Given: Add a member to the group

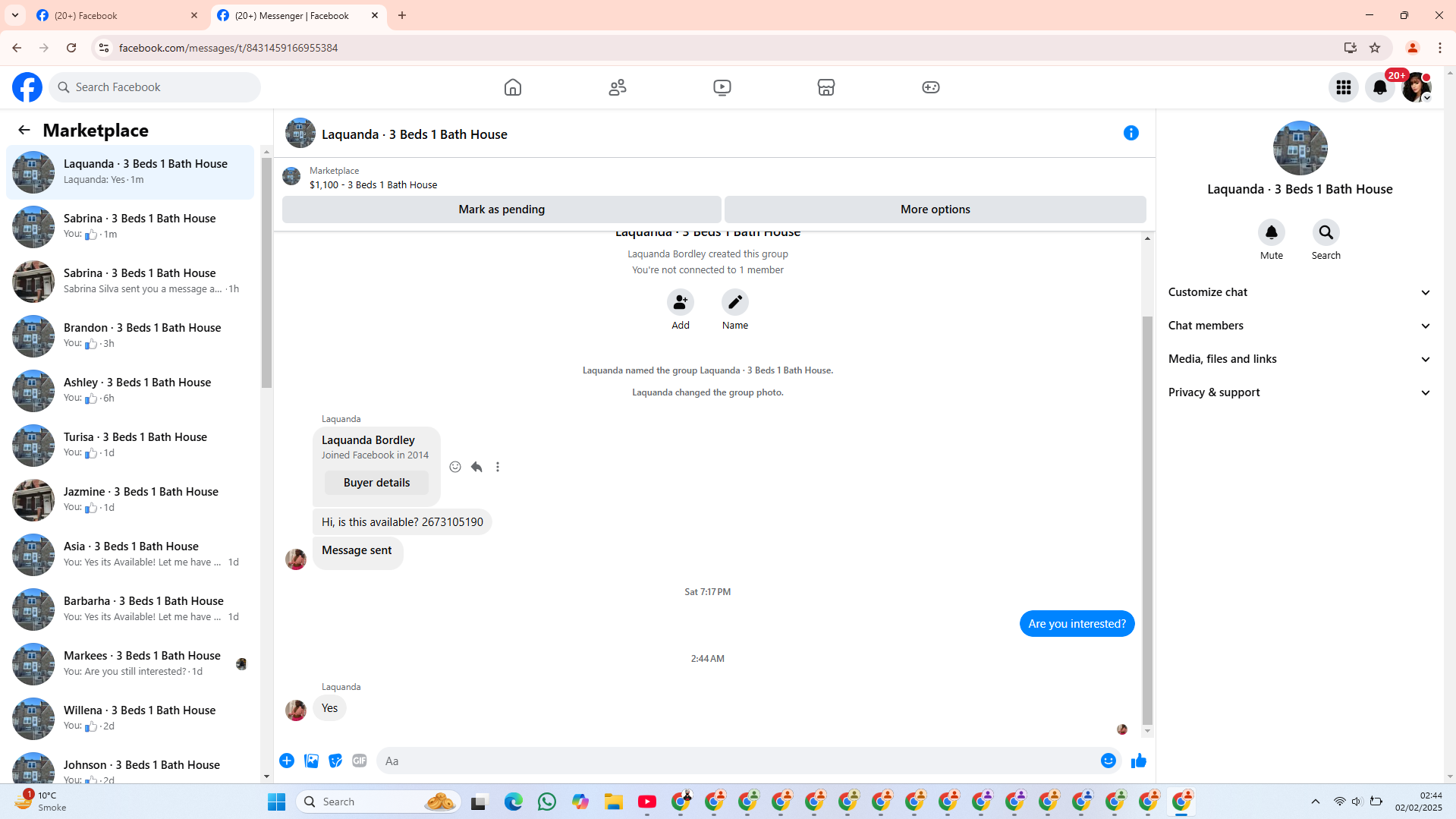Looking at the screenshot, I should point(681,302).
